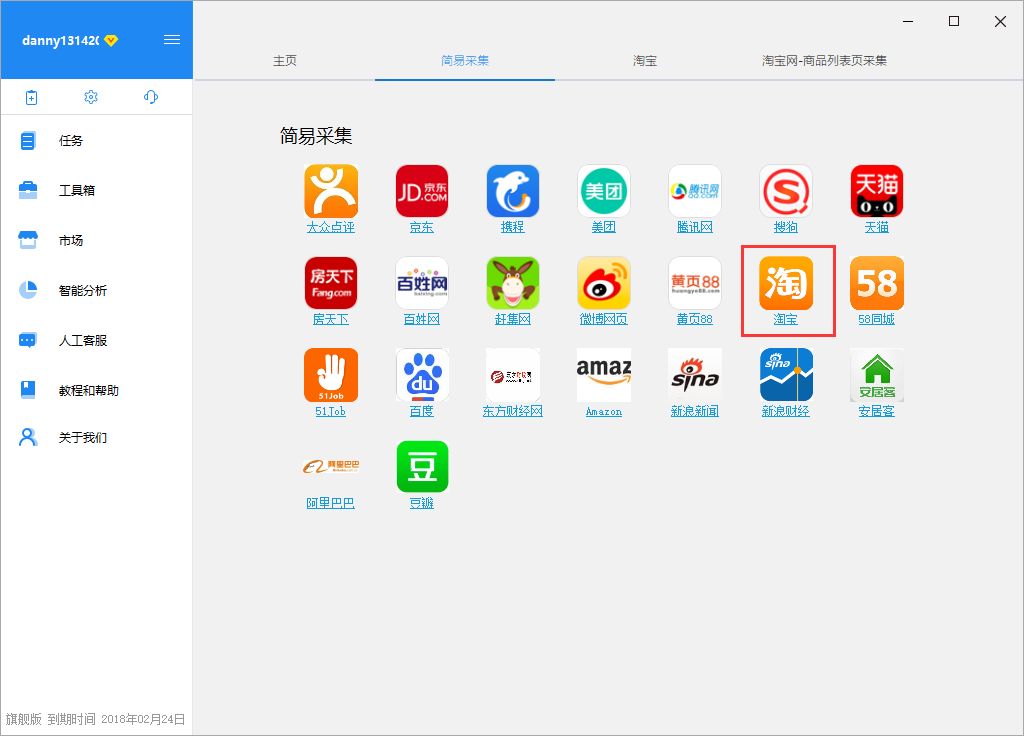
Task: Open the 豆瓣 Douban template icon
Action: tap(421, 466)
